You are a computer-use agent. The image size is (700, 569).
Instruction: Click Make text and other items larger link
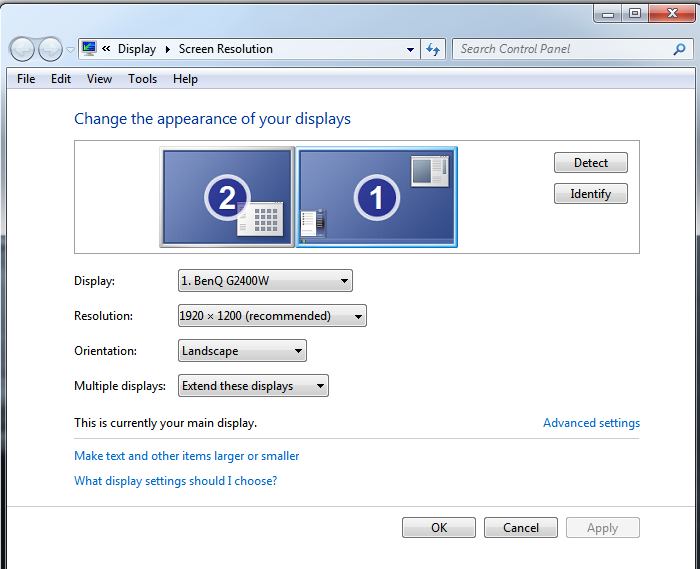point(186,456)
